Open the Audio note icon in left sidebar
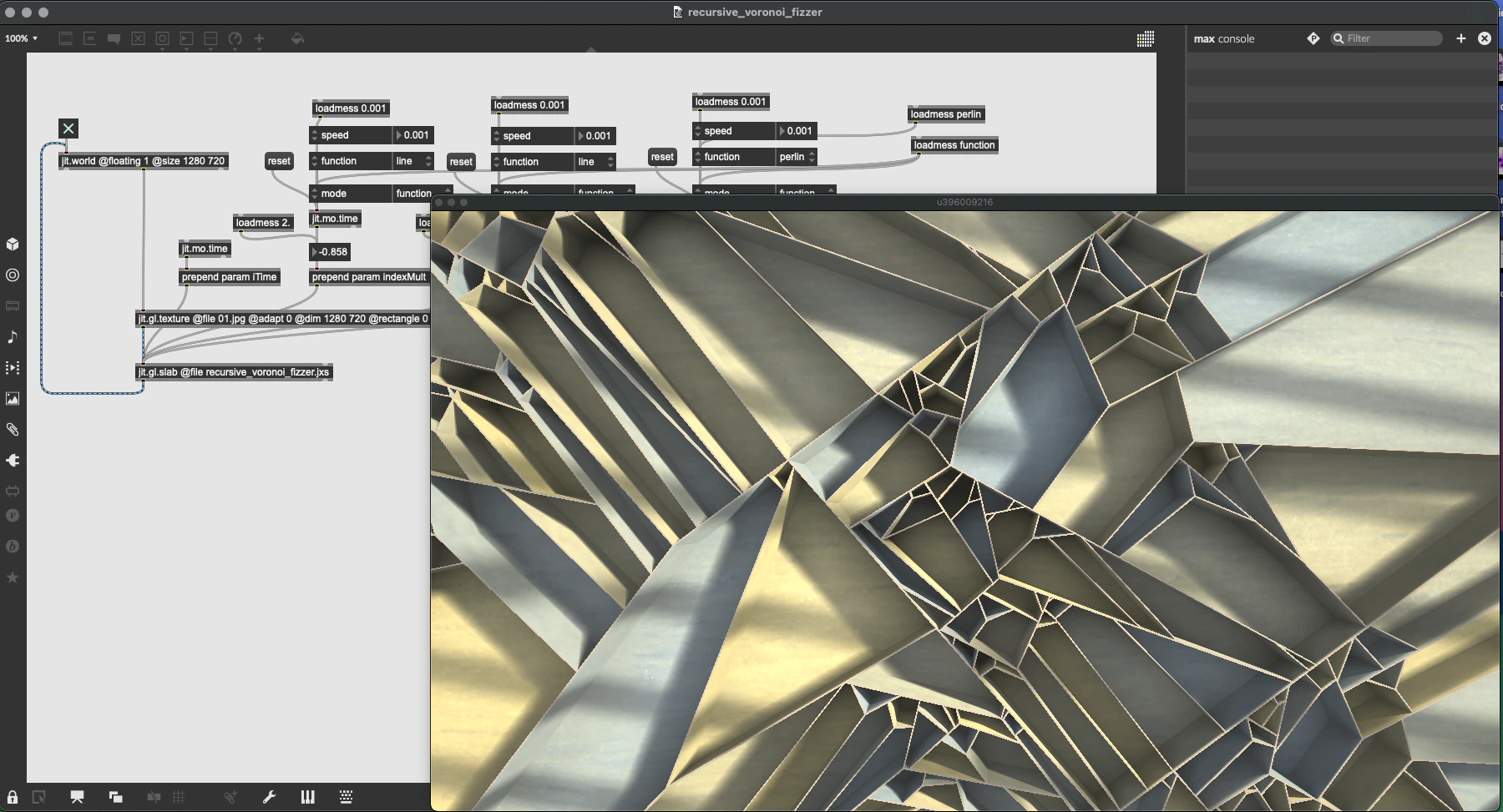This screenshot has width=1503, height=812. pos(13,336)
